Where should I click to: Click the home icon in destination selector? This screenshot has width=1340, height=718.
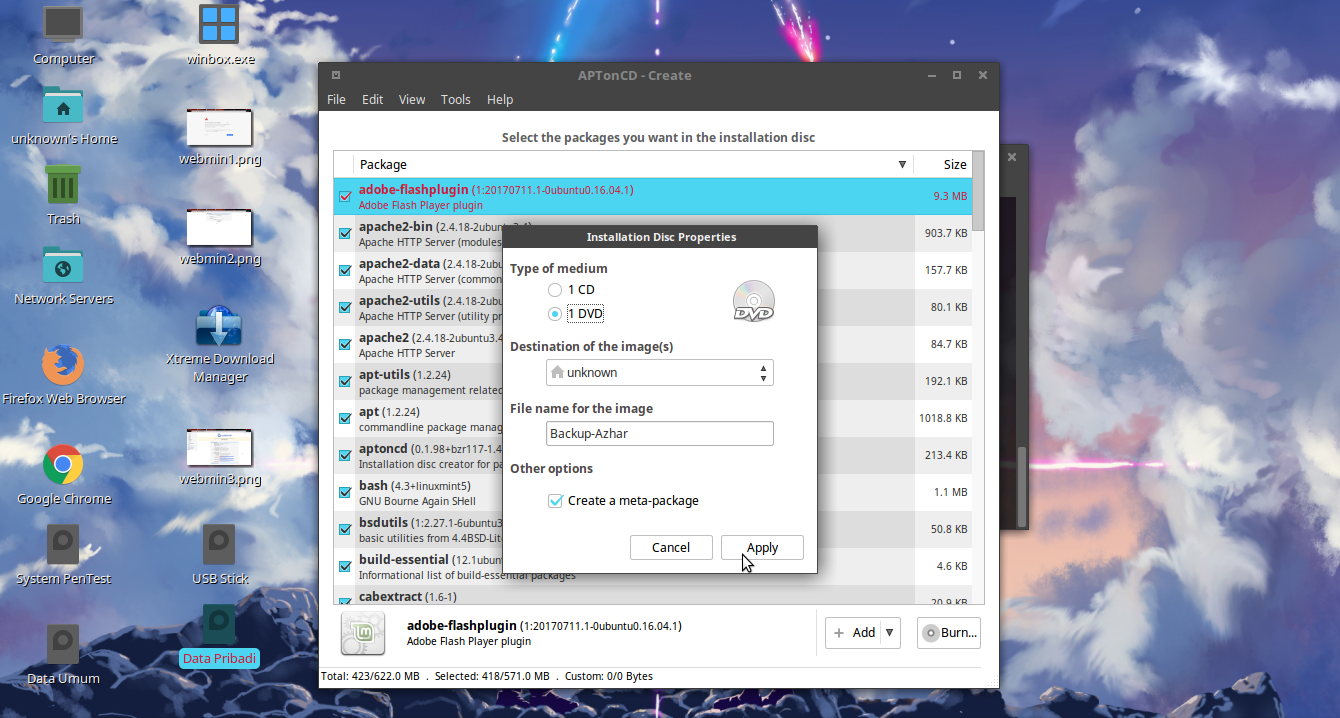(557, 371)
